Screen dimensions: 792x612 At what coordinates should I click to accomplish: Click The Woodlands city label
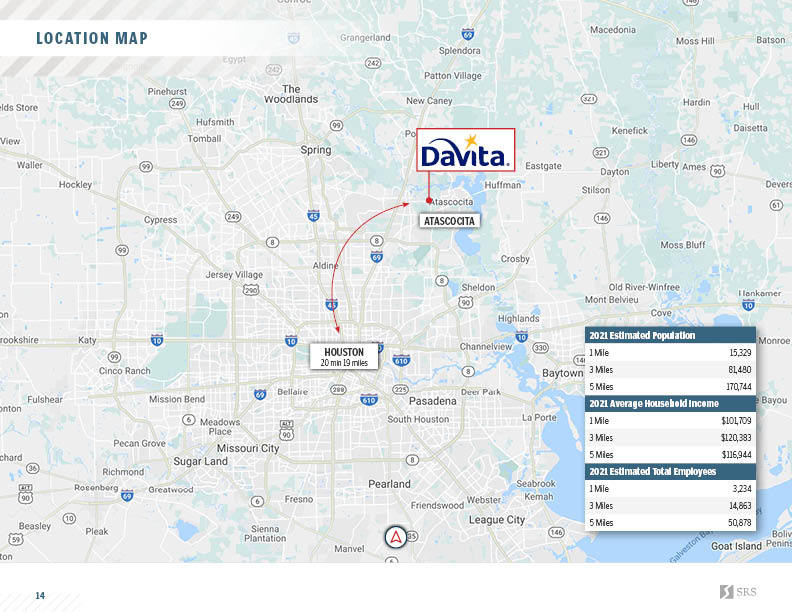click(291, 94)
